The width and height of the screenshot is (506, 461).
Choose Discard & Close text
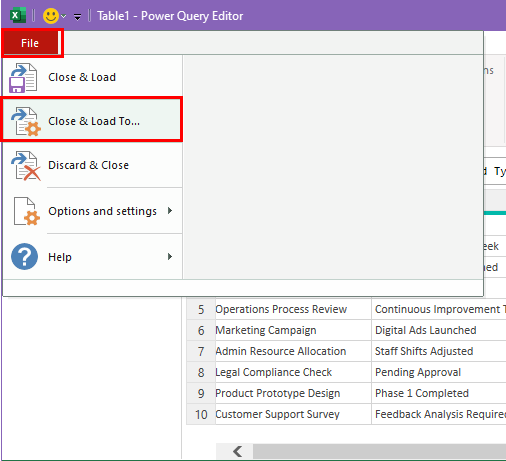(x=88, y=165)
